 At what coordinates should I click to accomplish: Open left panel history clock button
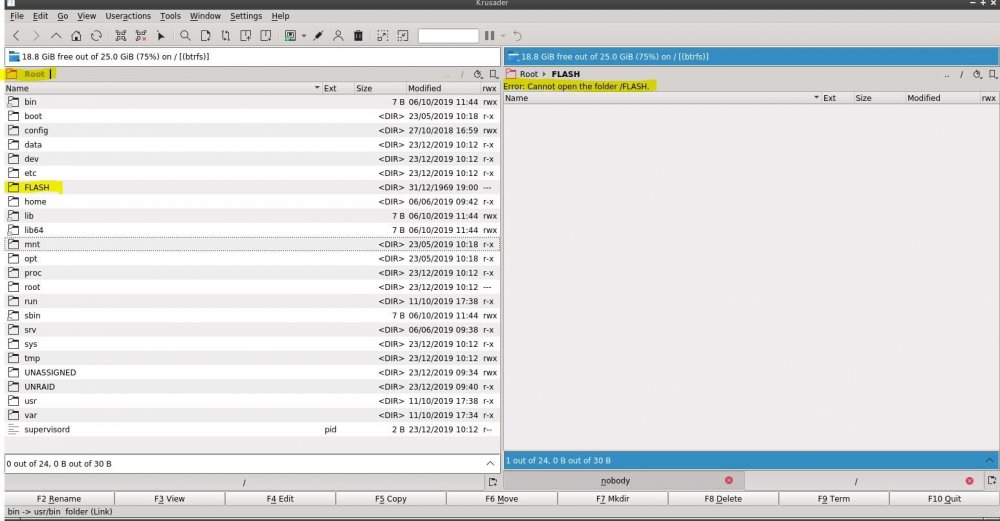pyautogui.click(x=478, y=74)
